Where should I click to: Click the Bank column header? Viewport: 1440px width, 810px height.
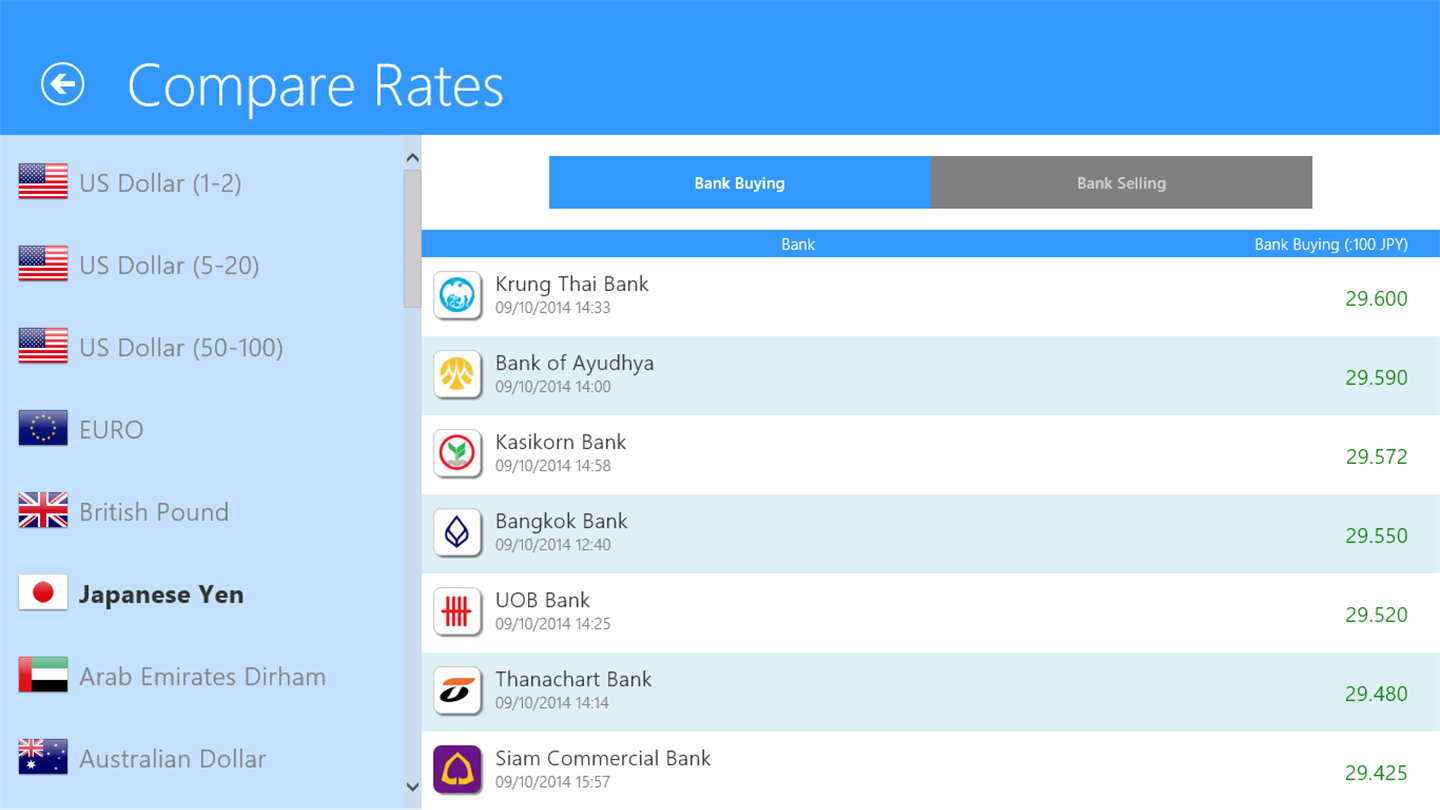point(798,244)
